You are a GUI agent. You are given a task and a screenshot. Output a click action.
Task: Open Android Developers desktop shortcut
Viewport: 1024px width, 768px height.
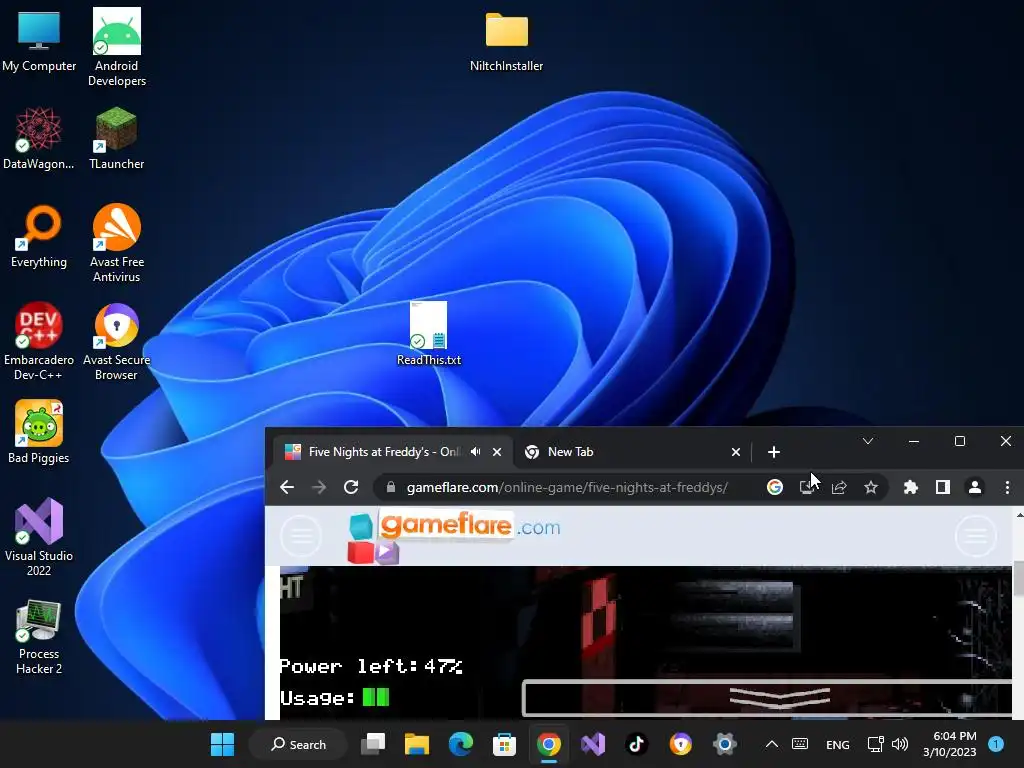point(117,46)
